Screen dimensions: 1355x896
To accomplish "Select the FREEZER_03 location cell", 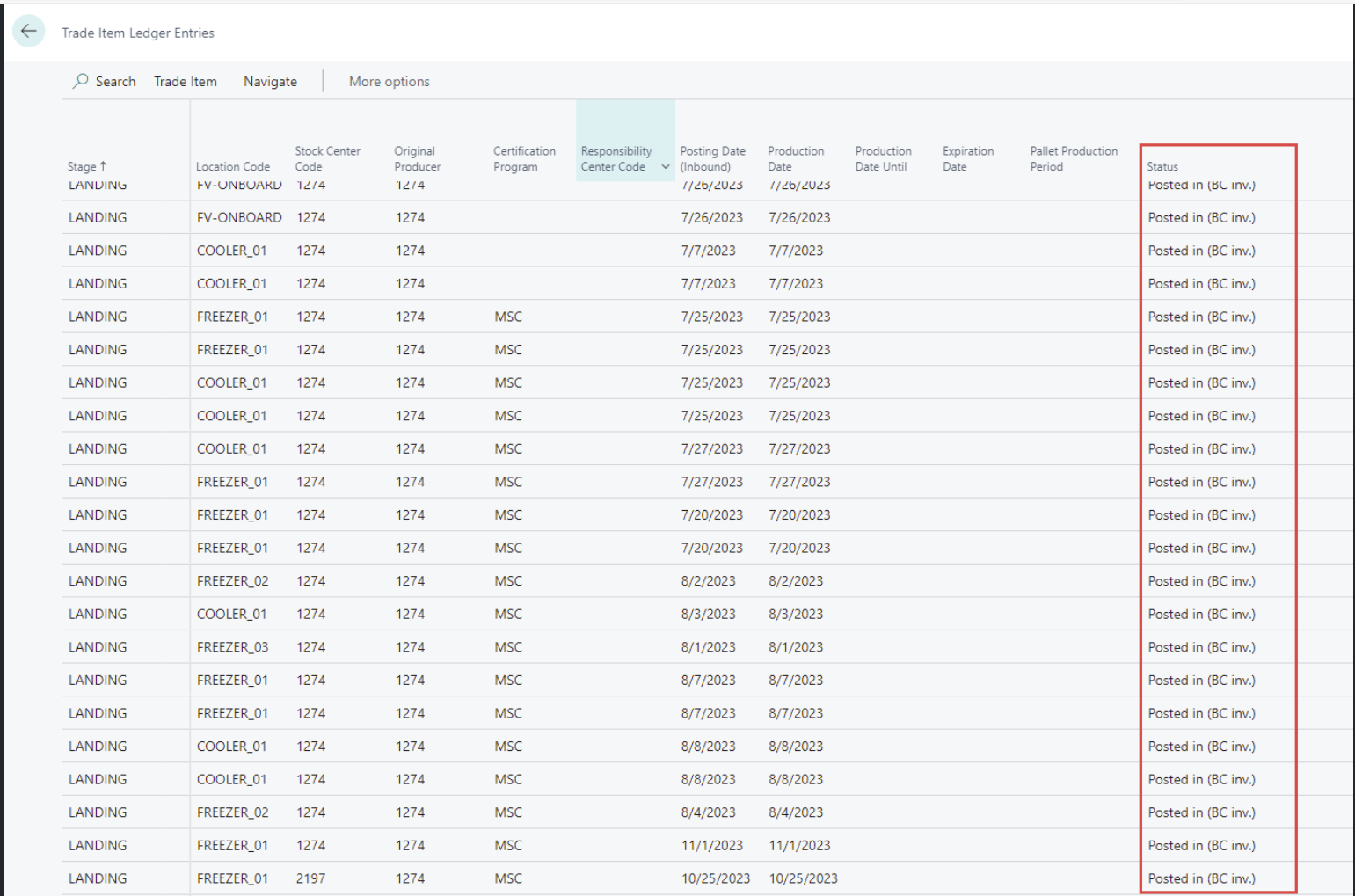I will pyautogui.click(x=232, y=647).
